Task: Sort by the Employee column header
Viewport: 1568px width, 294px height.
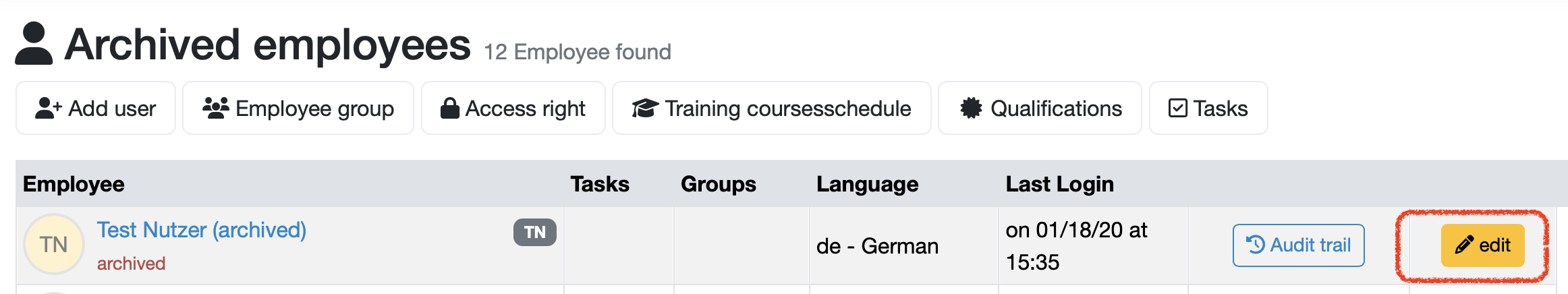Action: [x=74, y=184]
